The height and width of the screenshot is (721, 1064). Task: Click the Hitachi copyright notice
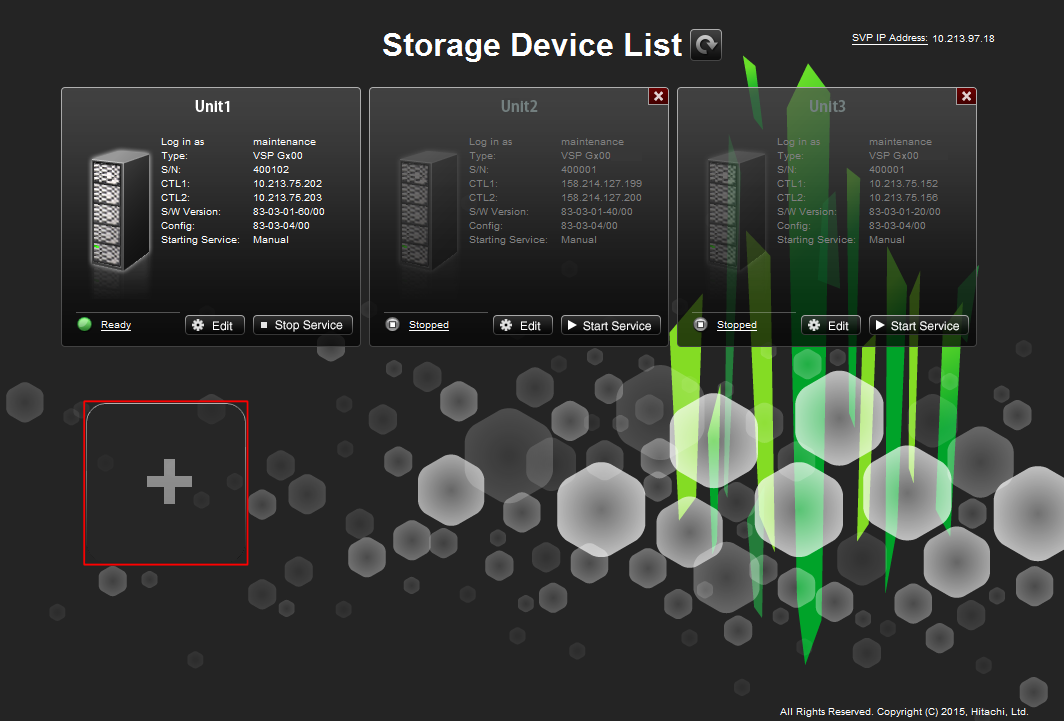coord(904,712)
